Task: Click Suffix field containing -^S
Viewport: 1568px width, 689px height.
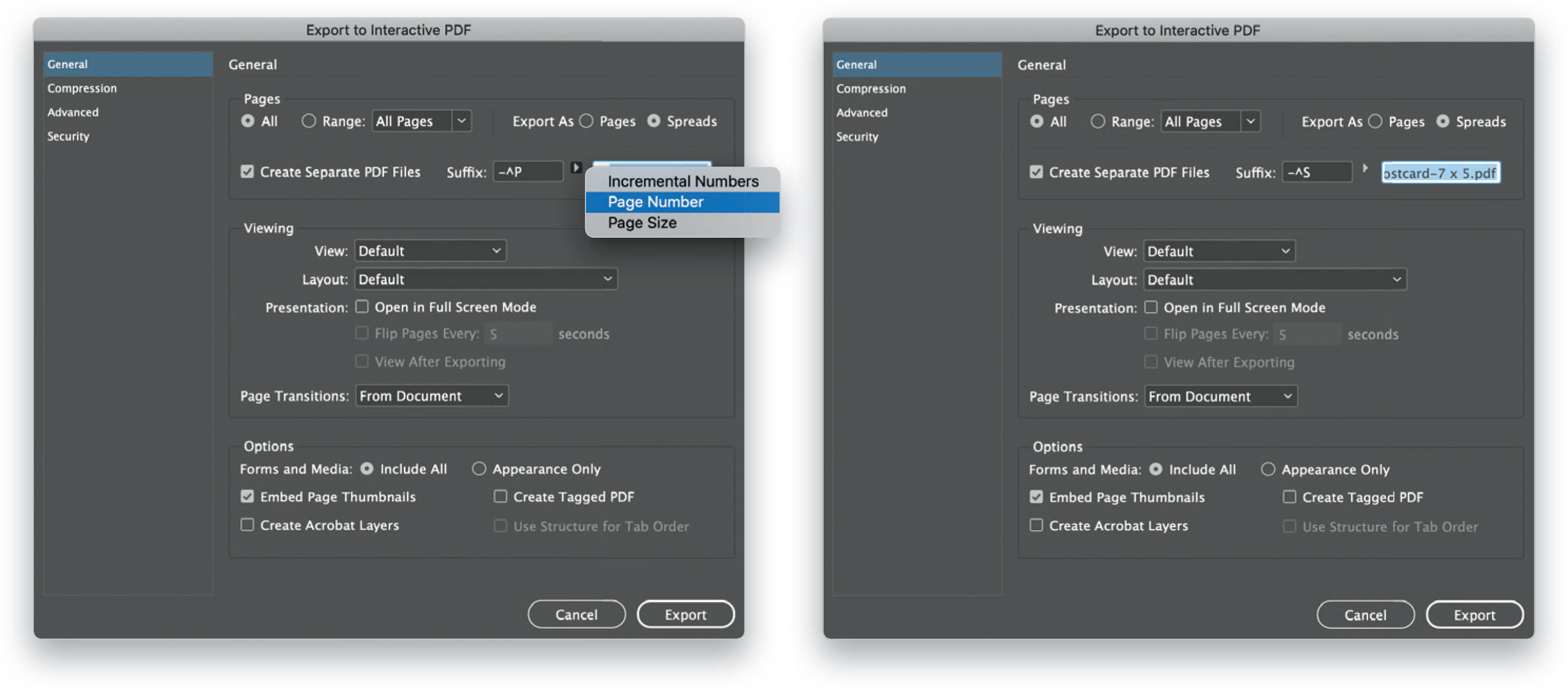Action: coord(1317,172)
